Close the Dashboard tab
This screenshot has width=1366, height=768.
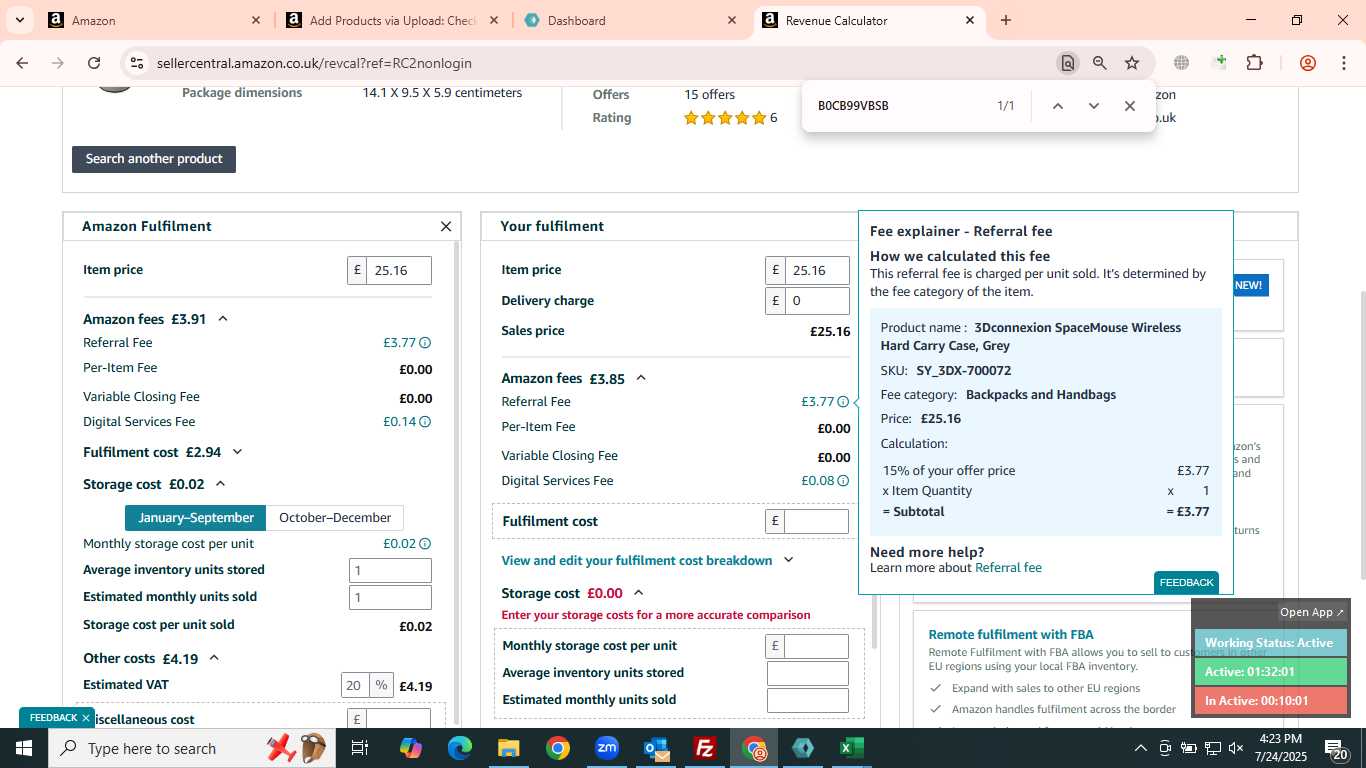click(732, 20)
